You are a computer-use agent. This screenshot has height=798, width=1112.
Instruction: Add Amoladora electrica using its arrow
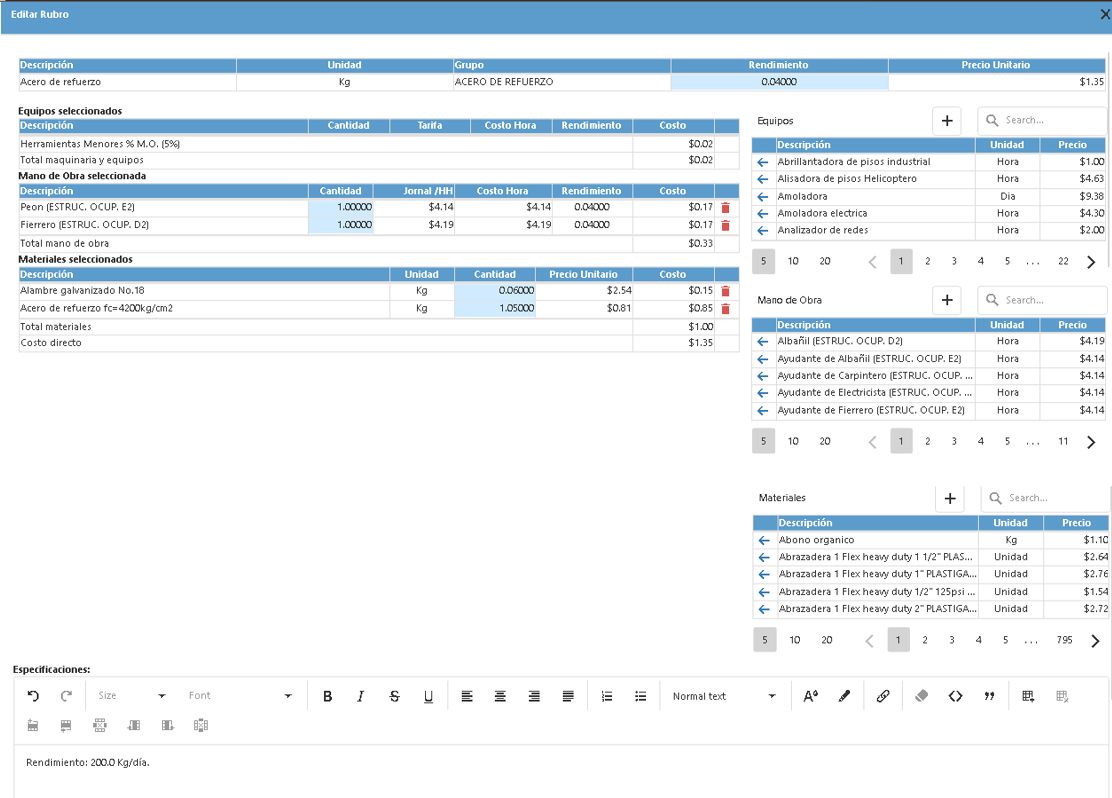tap(763, 213)
